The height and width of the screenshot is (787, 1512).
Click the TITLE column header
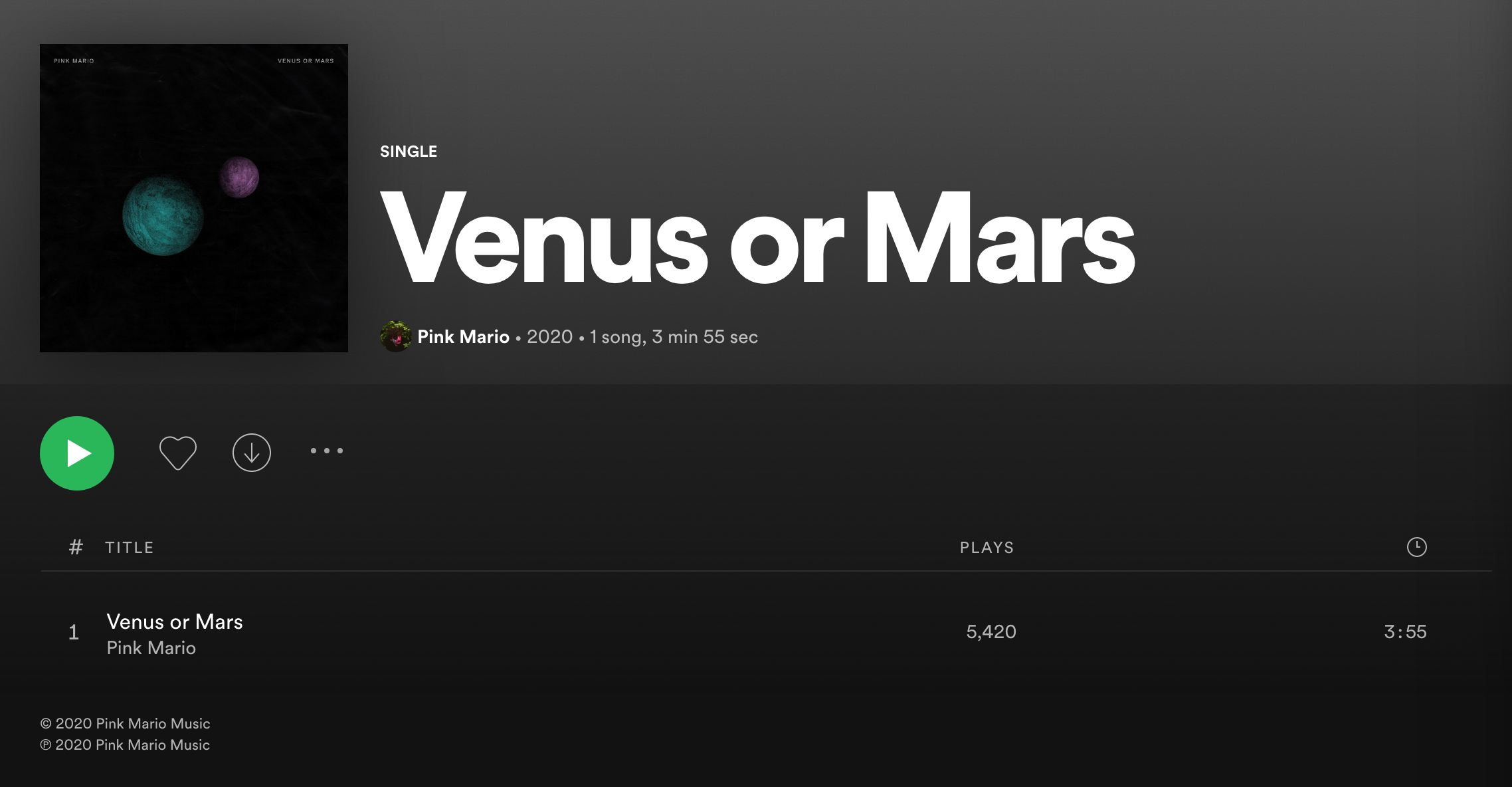pyautogui.click(x=130, y=548)
